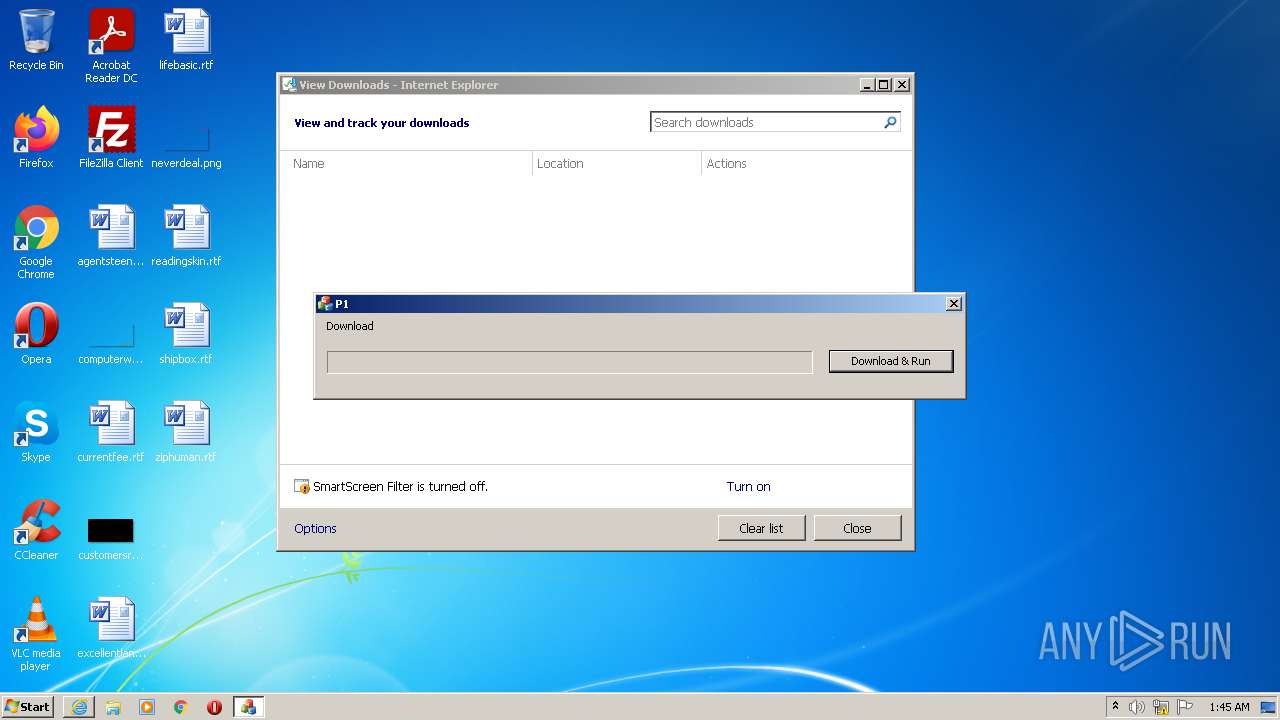Select lifebasic.rtf document icon
The image size is (1280, 720).
(x=186, y=40)
